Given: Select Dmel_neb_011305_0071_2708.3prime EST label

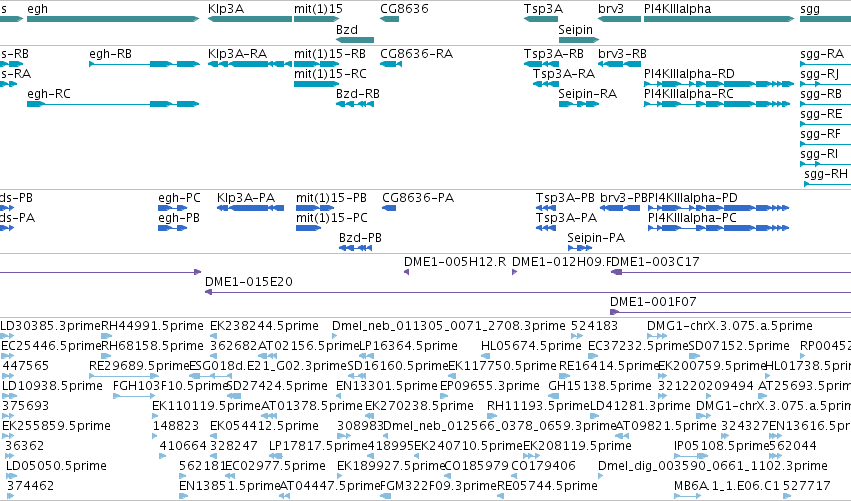Looking at the screenshot, I should coord(449,326).
